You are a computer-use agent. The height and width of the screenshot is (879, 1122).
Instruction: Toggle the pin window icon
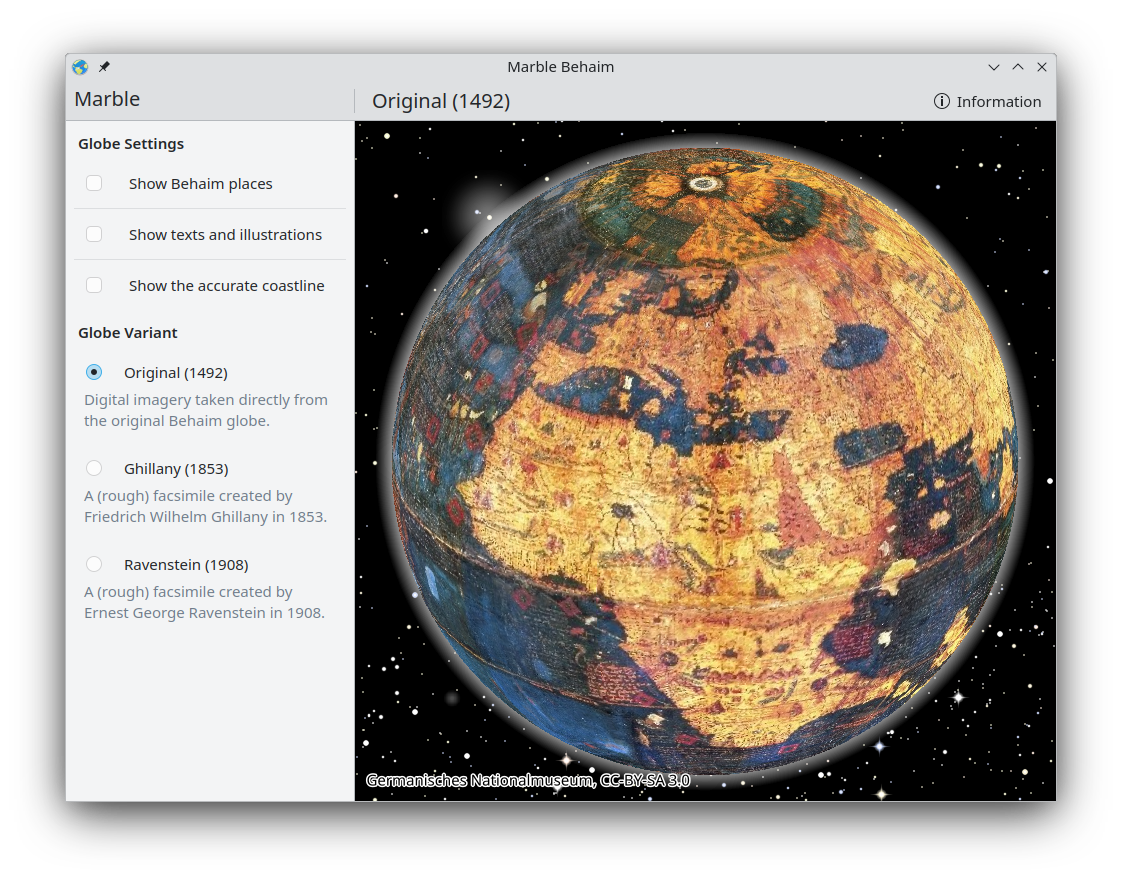tap(104, 67)
